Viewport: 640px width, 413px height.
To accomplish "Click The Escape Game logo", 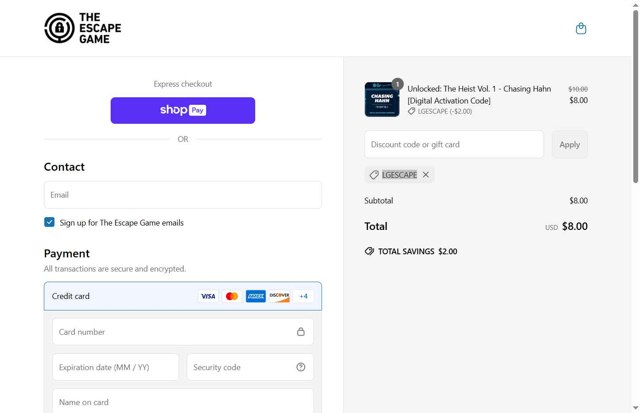I will 83,28.
